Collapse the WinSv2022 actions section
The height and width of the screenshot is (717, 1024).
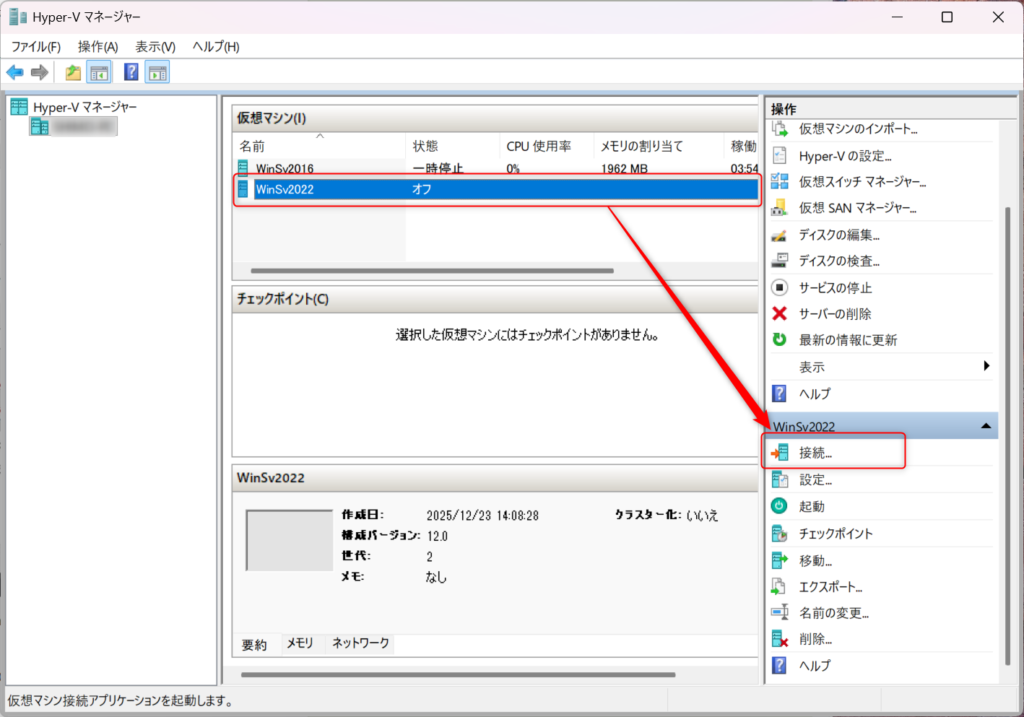(986, 427)
